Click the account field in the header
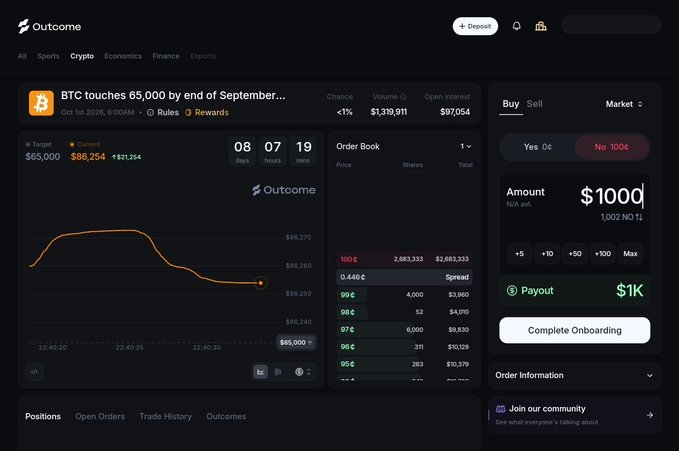Viewport: 679px width, 451px height. 611,25
